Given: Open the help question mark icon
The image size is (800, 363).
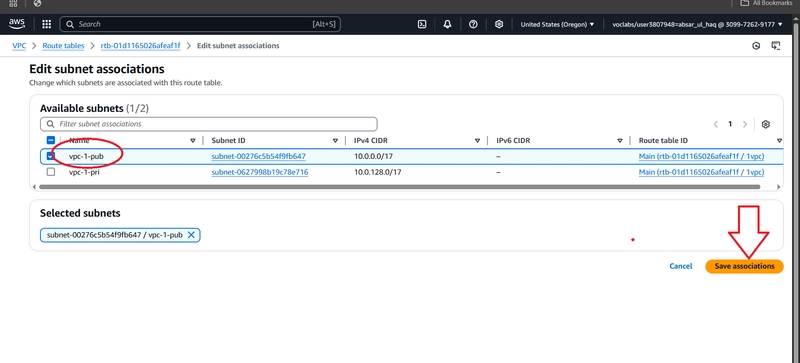Looking at the screenshot, I should [473, 24].
